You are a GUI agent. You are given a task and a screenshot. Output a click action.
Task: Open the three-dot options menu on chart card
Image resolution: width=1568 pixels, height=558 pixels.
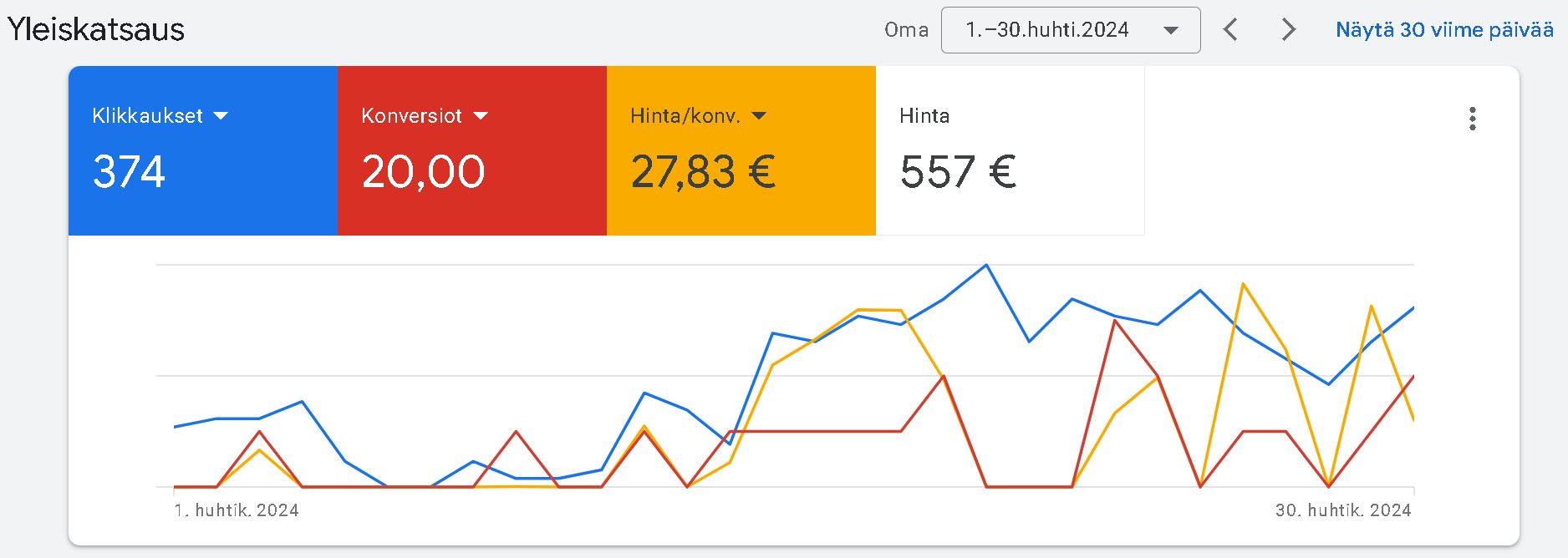tap(1474, 119)
